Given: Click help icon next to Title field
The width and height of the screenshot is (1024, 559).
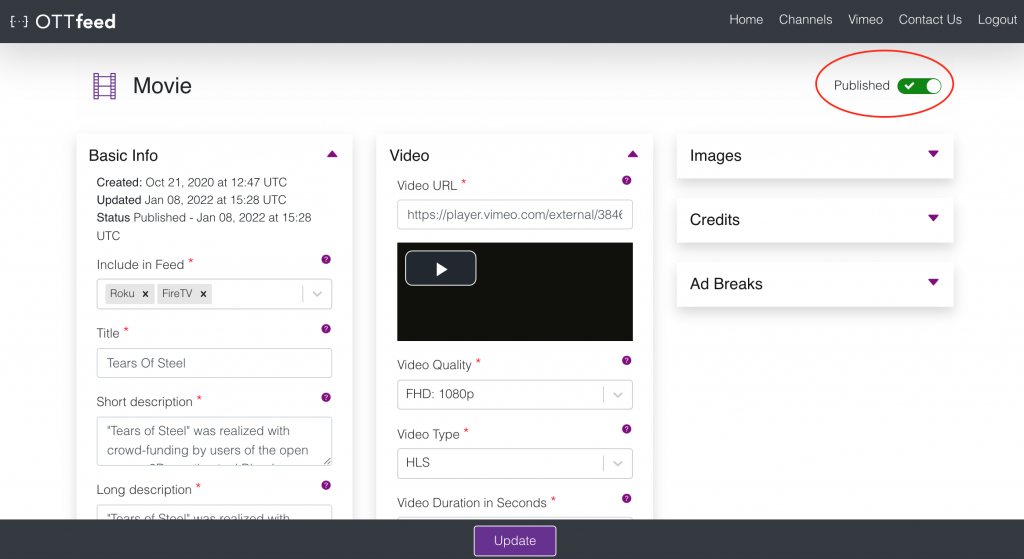Looking at the screenshot, I should [326, 328].
